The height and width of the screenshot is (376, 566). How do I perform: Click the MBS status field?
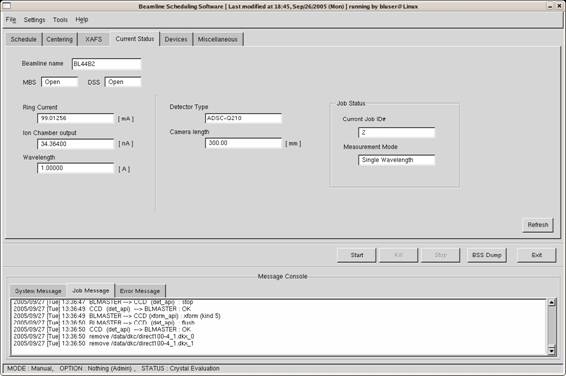coord(60,82)
